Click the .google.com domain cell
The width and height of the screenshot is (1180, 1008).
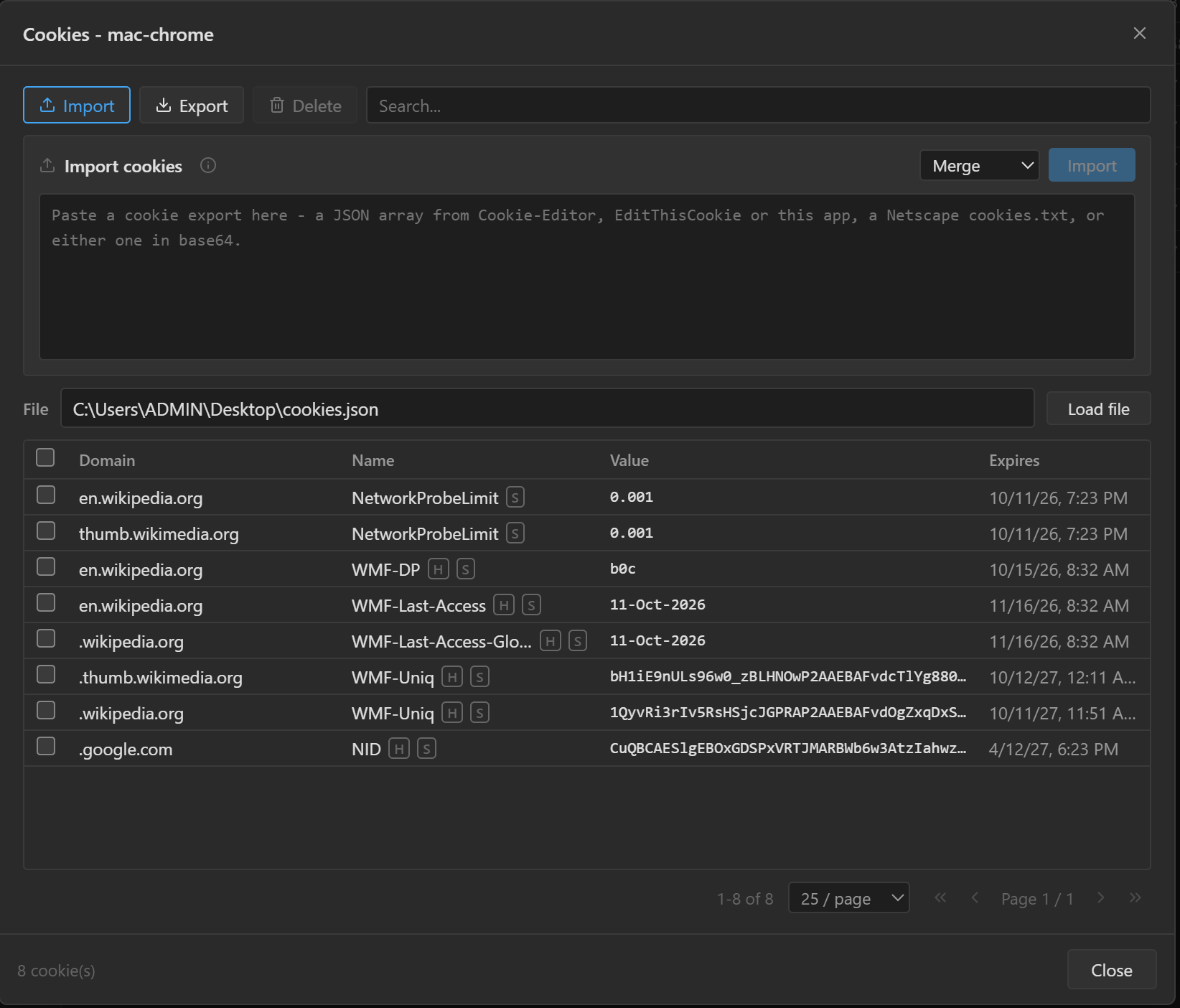point(126,749)
